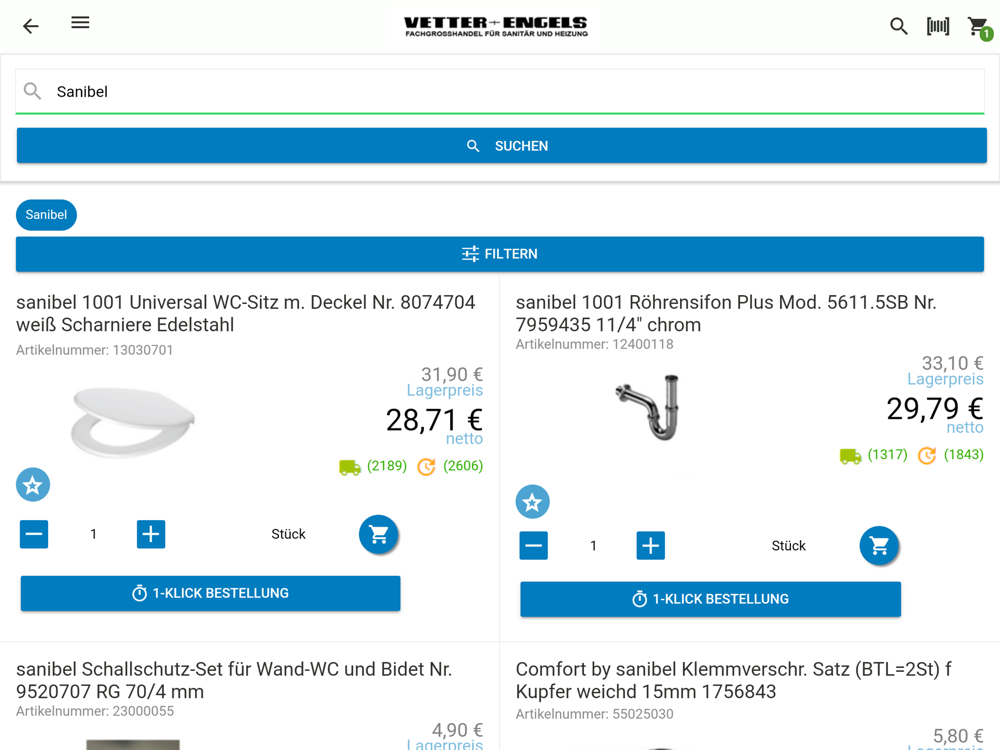Click into the Sanibel search field
Image resolution: width=1000 pixels, height=750 pixels.
[500, 92]
